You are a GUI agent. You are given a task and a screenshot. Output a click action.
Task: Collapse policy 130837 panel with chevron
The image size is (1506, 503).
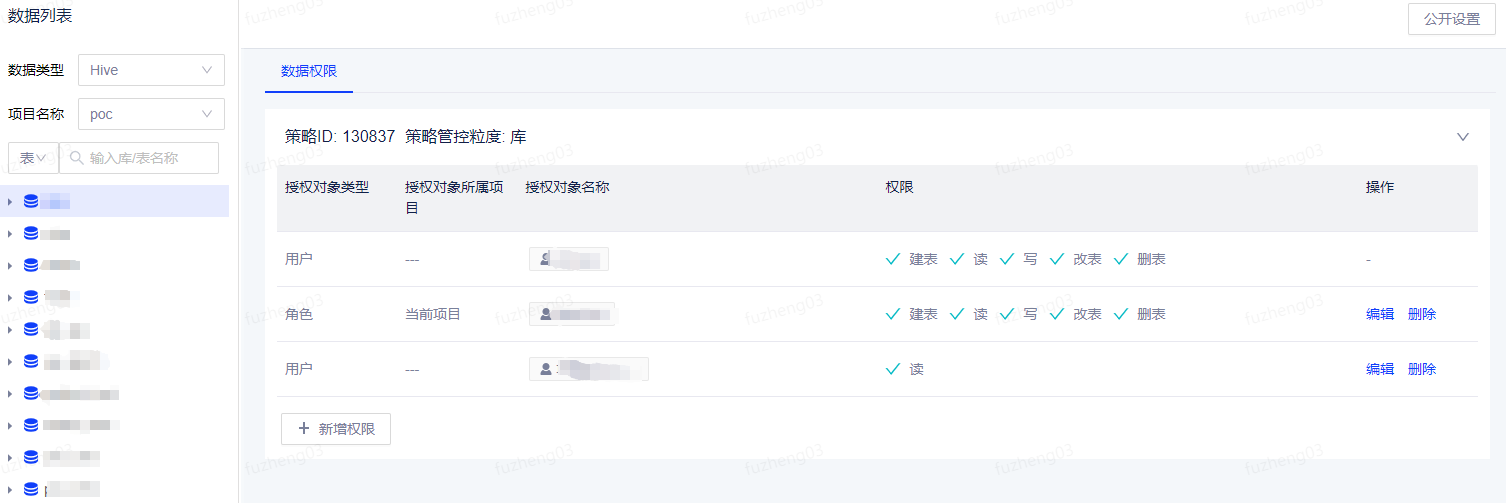click(1463, 137)
